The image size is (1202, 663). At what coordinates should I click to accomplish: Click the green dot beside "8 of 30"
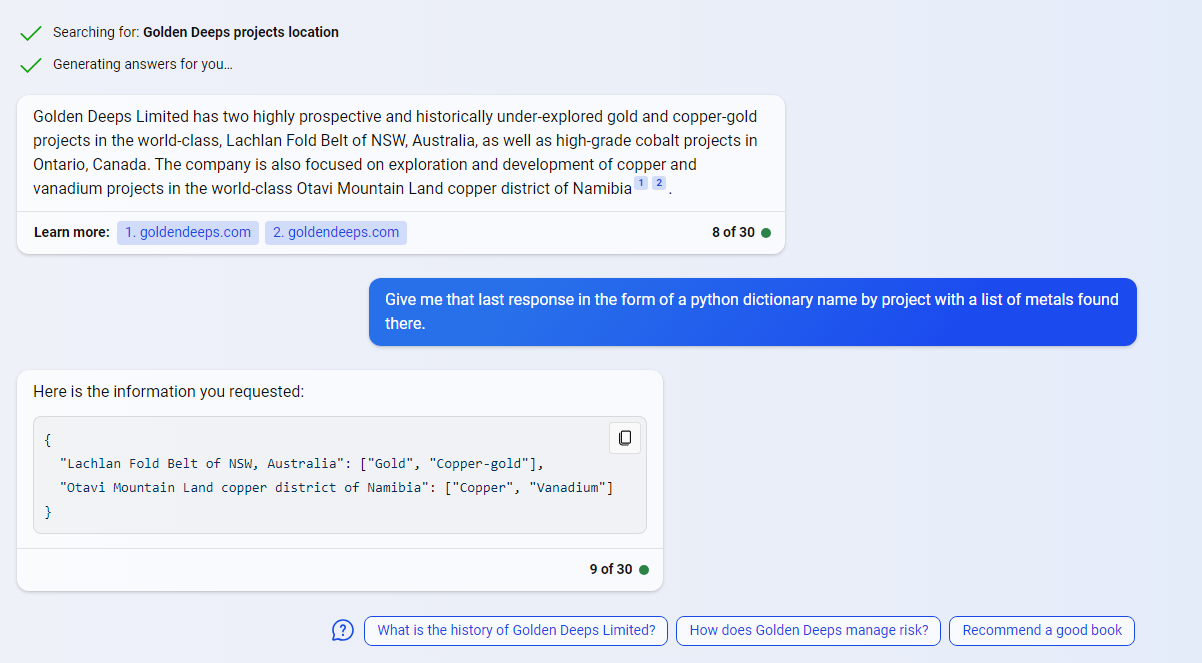766,233
